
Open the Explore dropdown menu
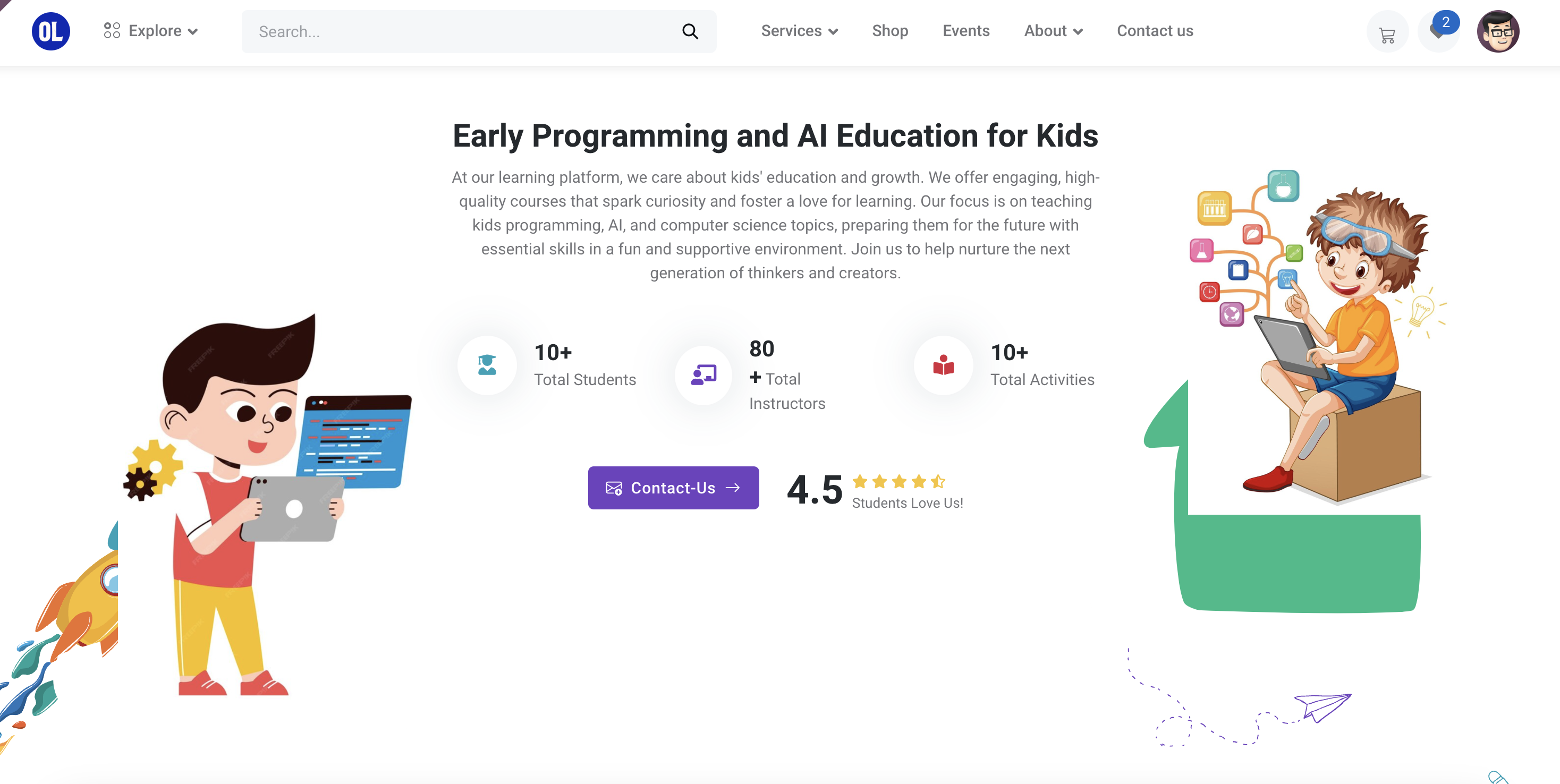click(x=151, y=31)
